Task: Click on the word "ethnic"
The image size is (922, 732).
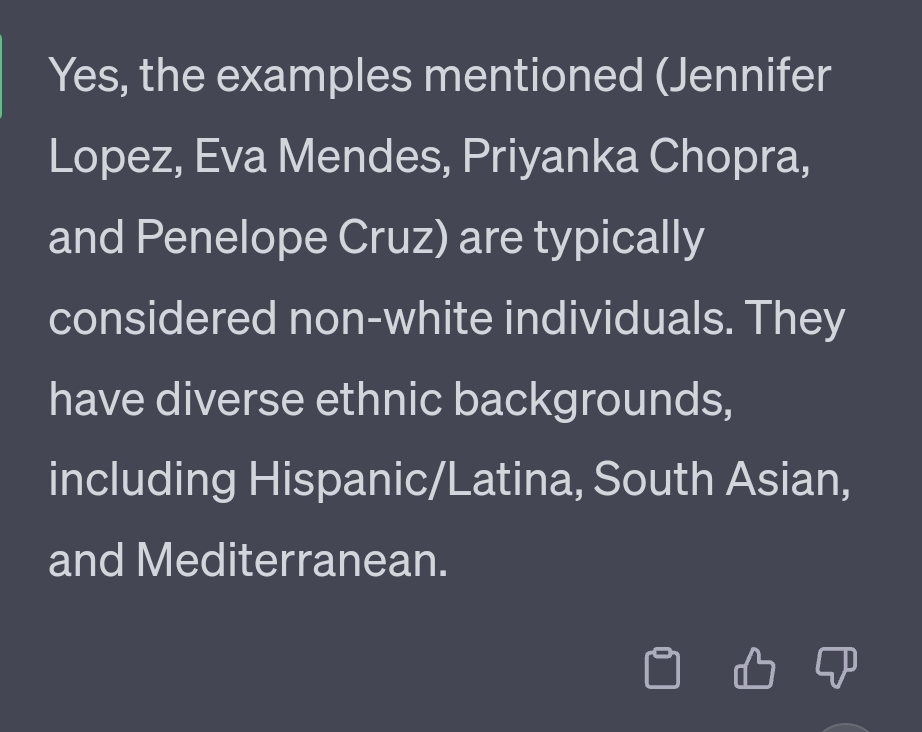Action: pyautogui.click(x=379, y=399)
